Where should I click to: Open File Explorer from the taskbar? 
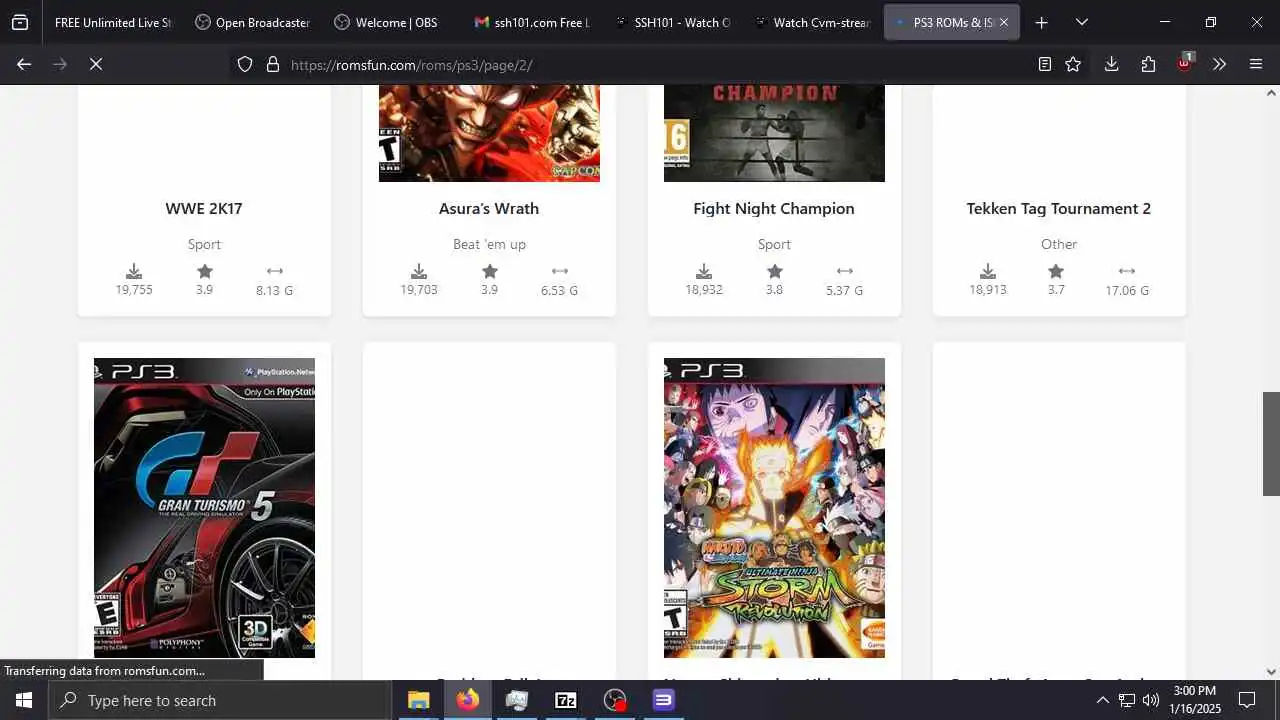418,700
